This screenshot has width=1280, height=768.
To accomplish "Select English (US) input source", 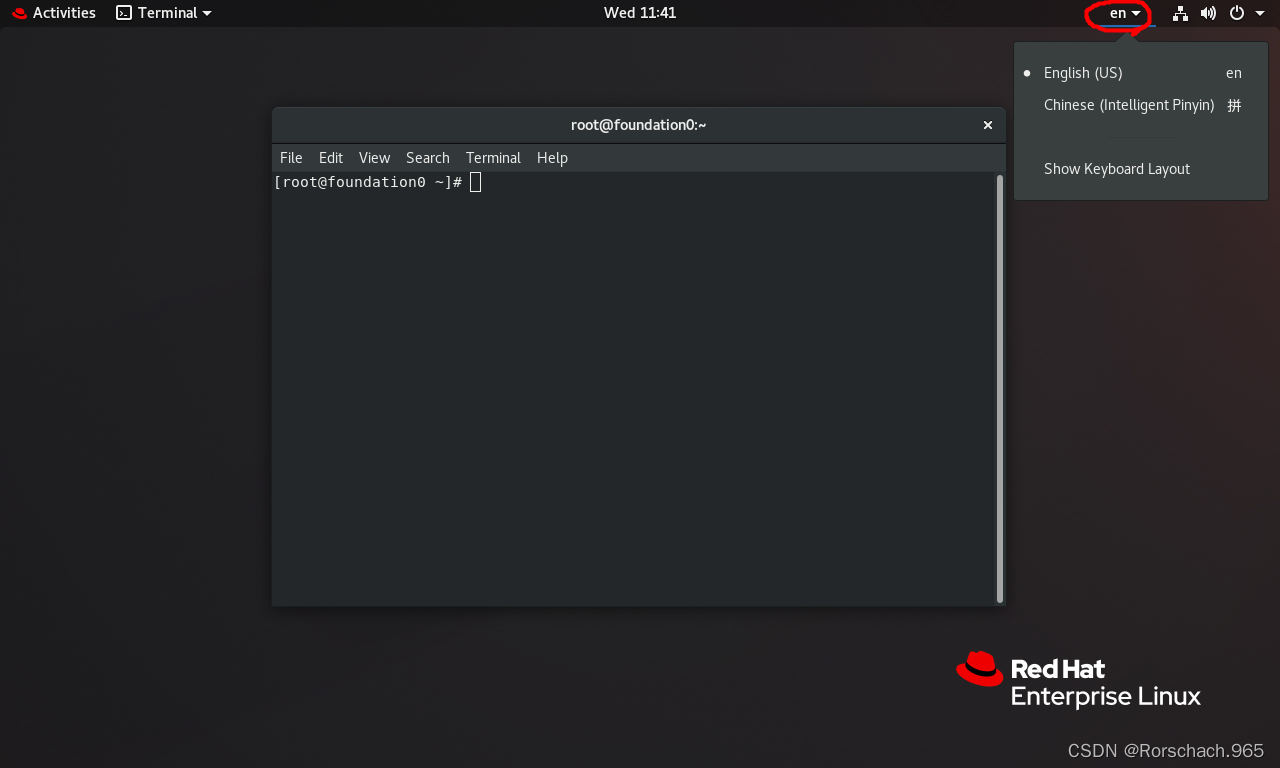I will (1083, 72).
